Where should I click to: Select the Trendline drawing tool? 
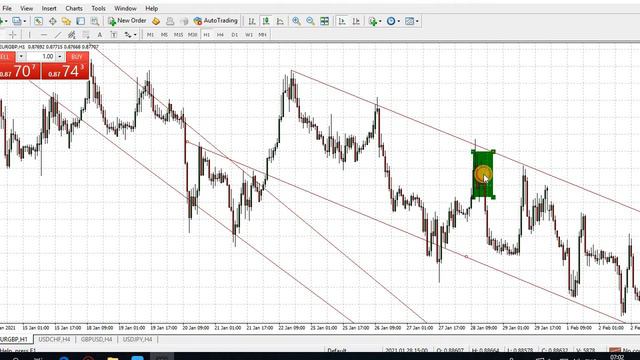[x=58, y=35]
